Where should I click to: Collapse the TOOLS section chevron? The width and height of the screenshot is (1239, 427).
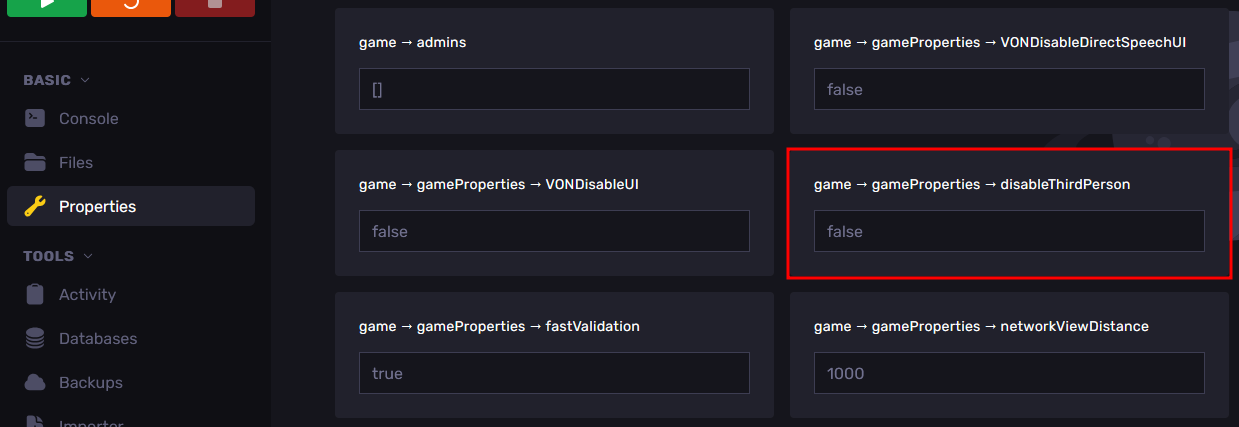(x=89, y=256)
